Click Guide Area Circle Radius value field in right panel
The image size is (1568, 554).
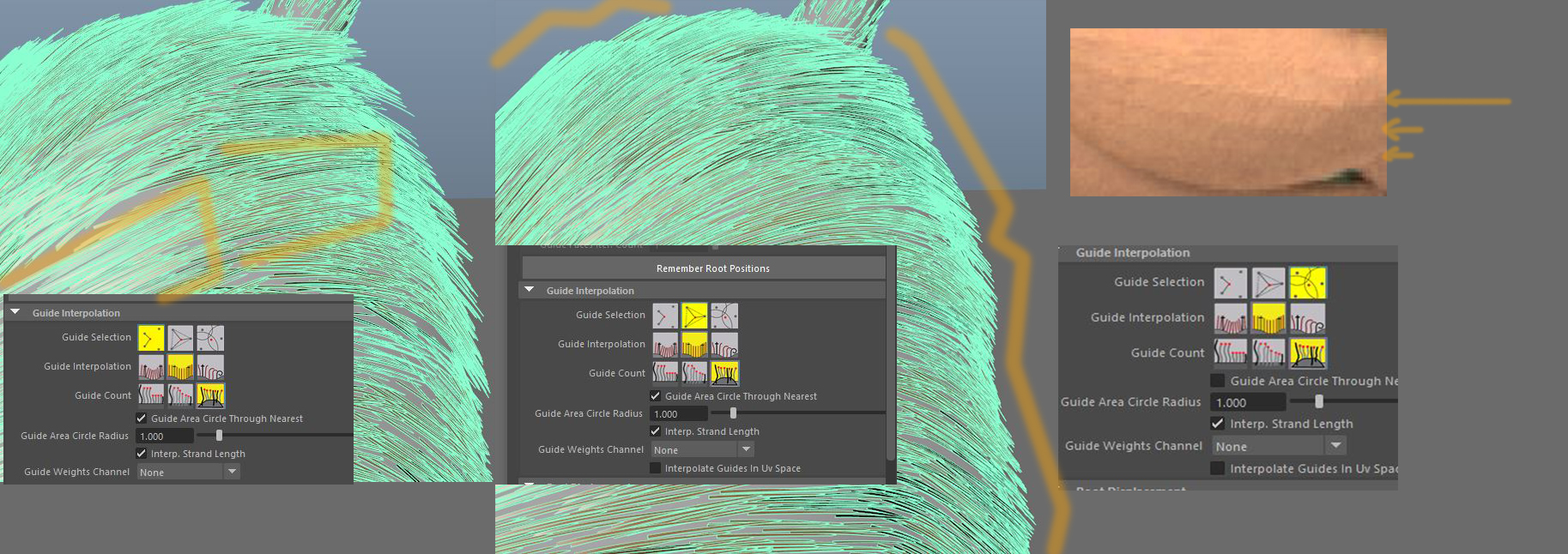1247,402
